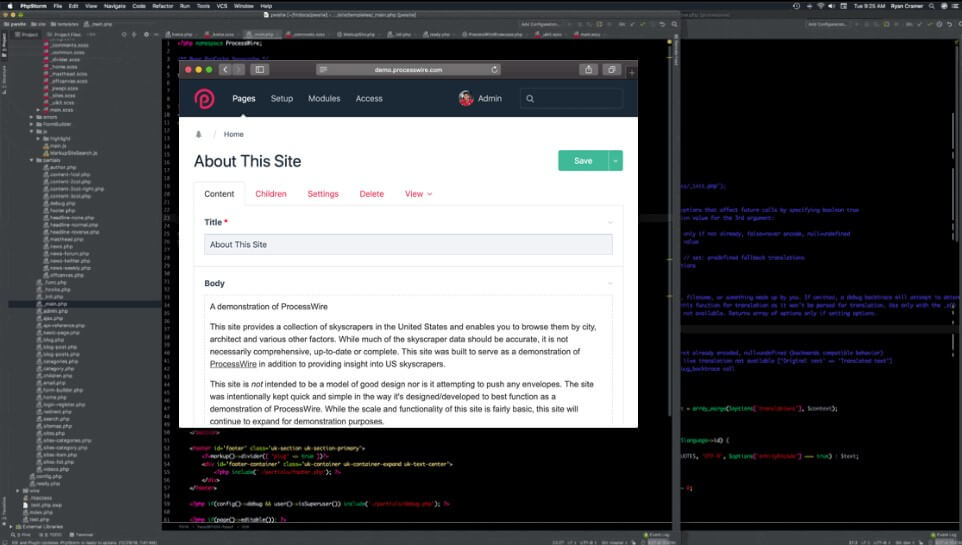Open the Refactor menu in PhpStorm
Screen dimensions: 962x545
pyautogui.click(x=162, y=5)
